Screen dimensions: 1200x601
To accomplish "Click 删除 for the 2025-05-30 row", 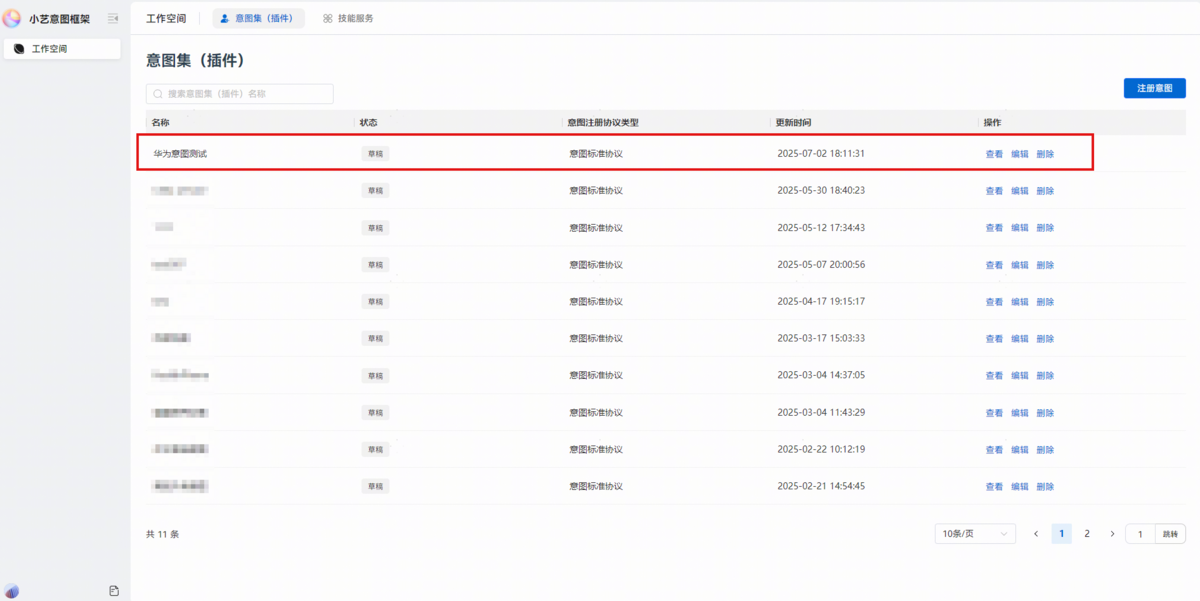I will click(1045, 191).
